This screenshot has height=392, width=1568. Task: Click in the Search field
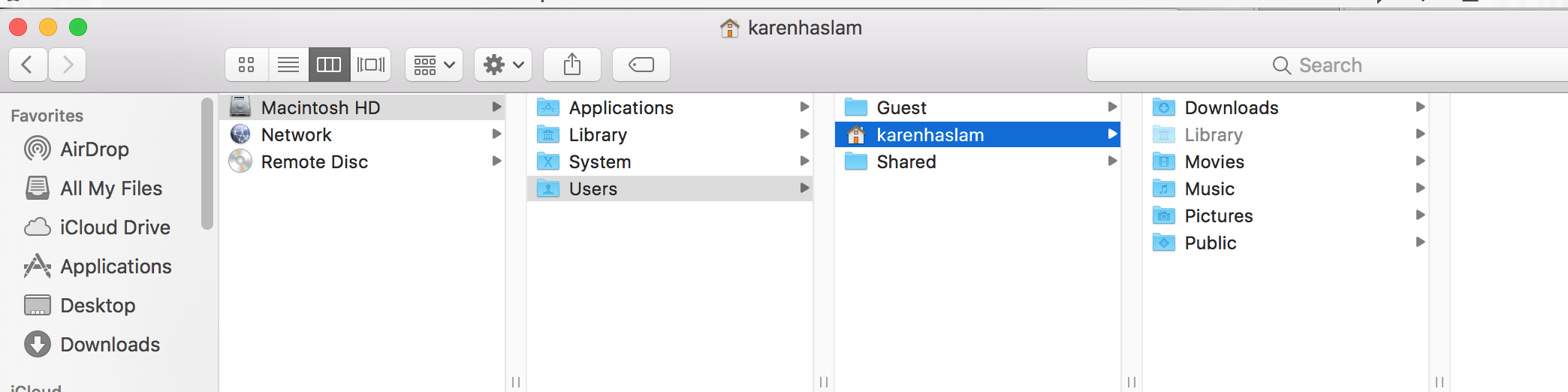point(1327,65)
